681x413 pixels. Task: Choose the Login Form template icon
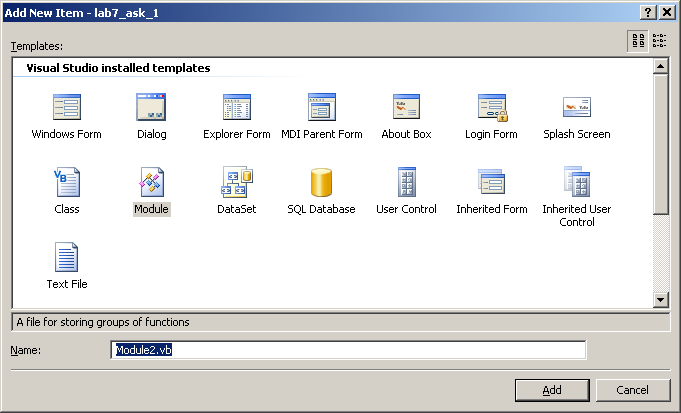coord(493,107)
